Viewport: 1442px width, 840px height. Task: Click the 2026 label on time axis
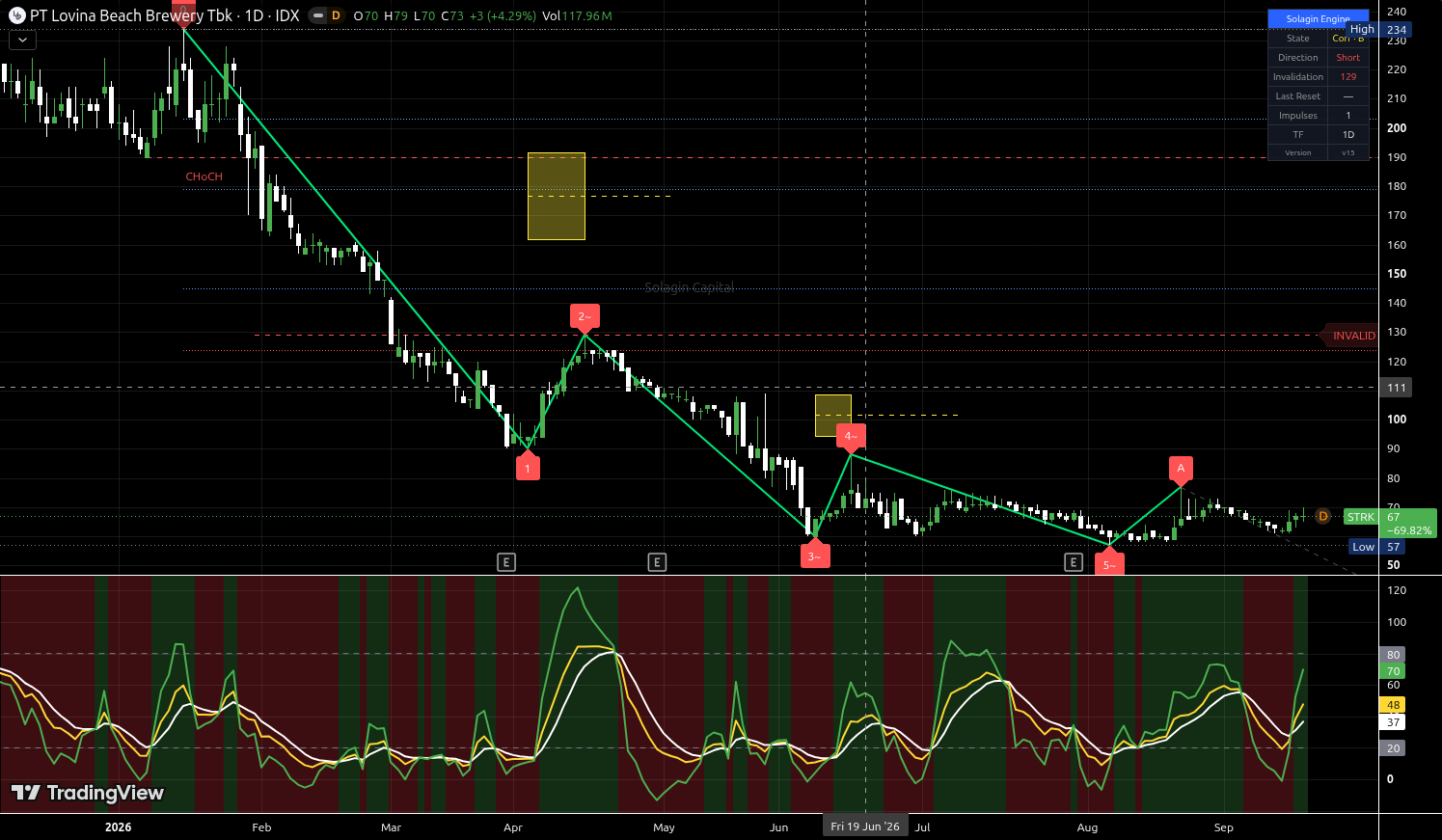(x=118, y=827)
